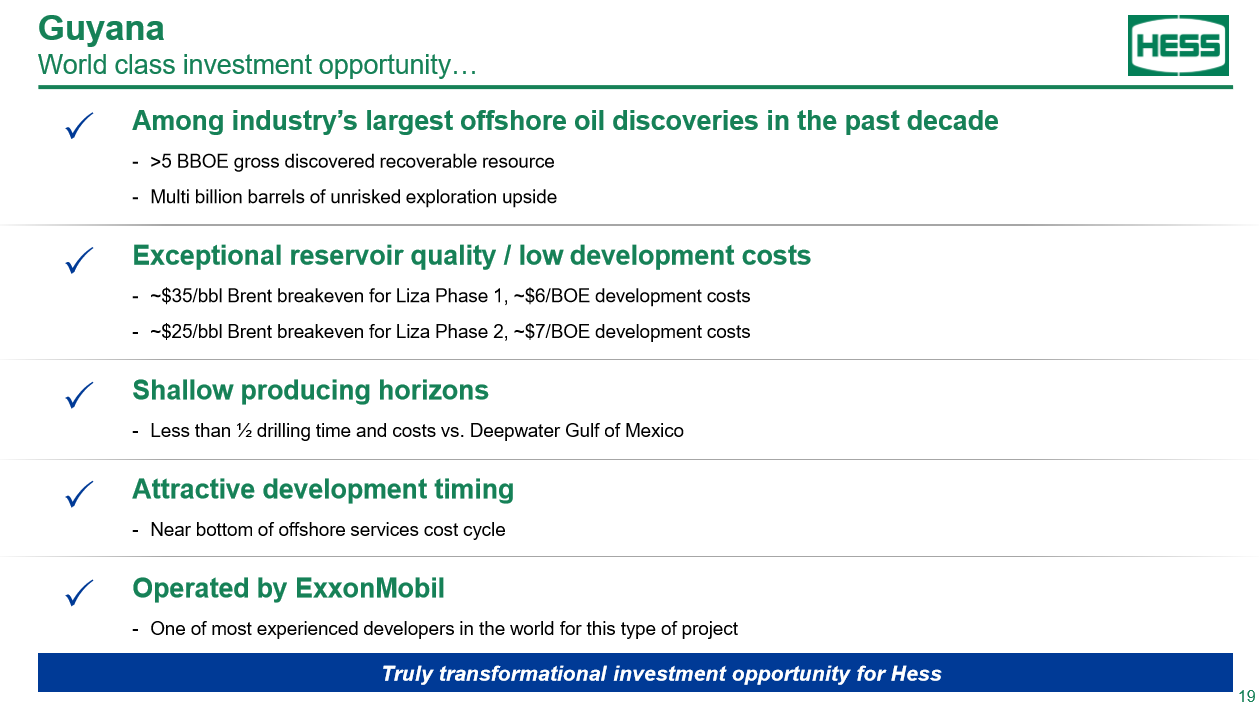
Task: Select the World class investment opportunity subtitle
Action: pos(256,65)
